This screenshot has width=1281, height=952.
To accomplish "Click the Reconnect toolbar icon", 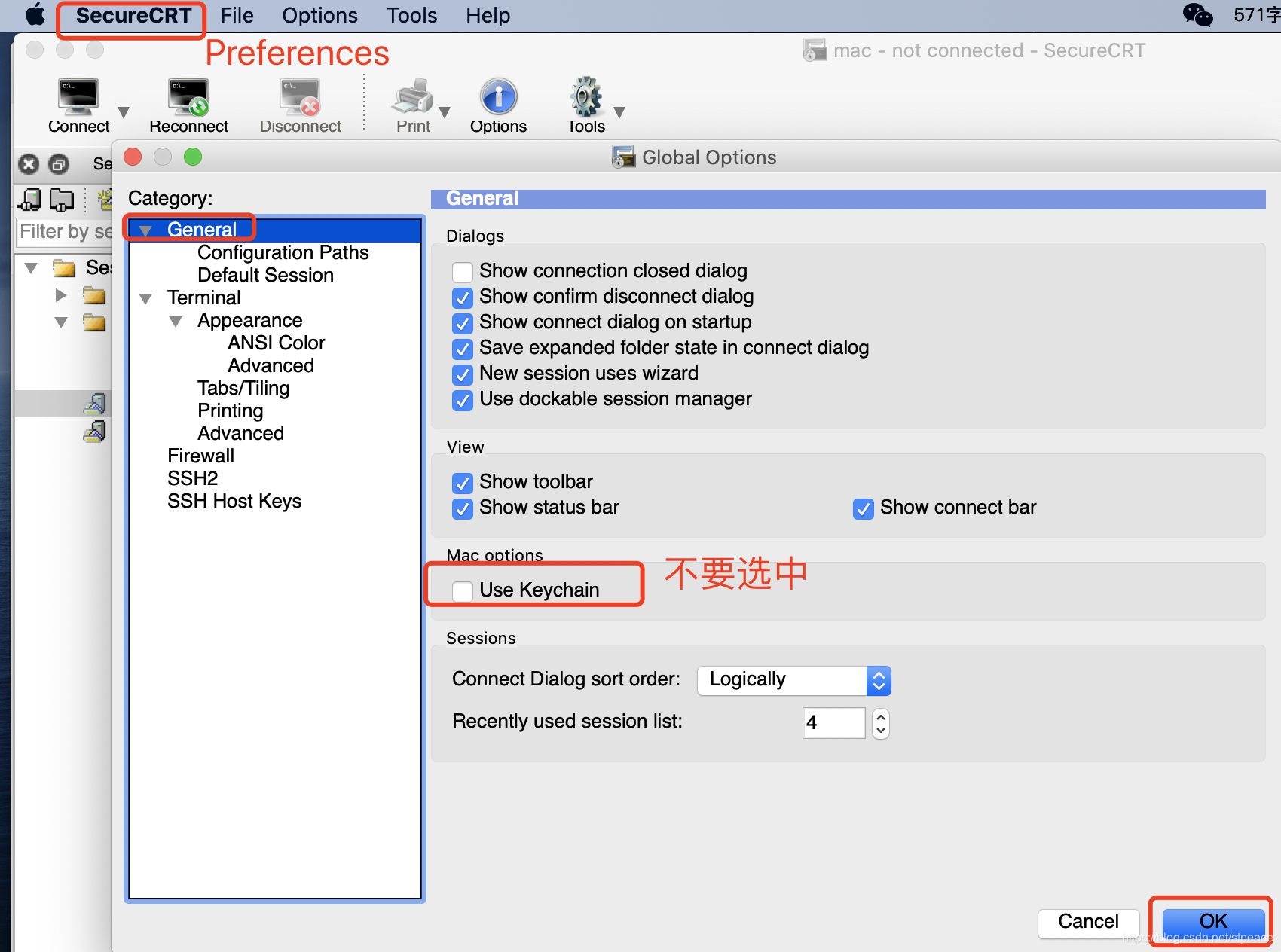I will tap(188, 96).
